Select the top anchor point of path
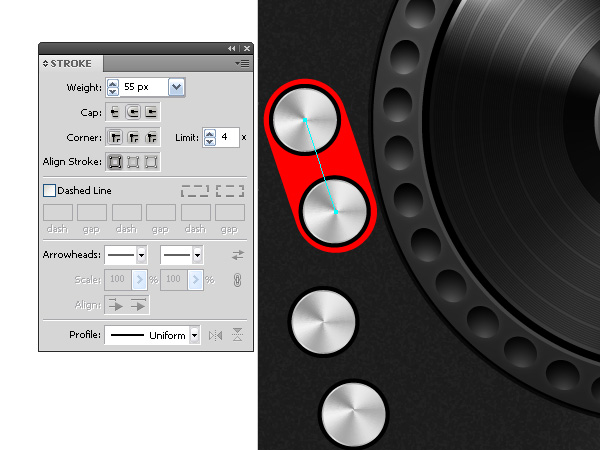600x450 pixels. (x=305, y=120)
